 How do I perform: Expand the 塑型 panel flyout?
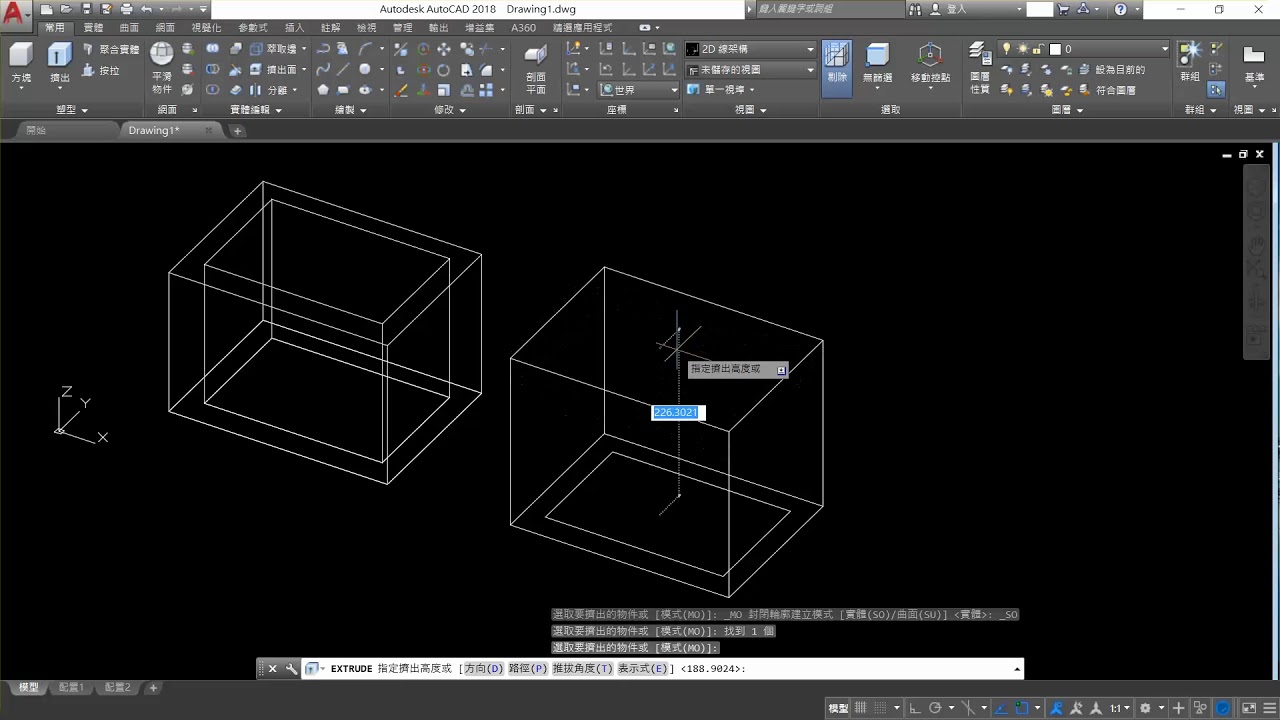72,110
